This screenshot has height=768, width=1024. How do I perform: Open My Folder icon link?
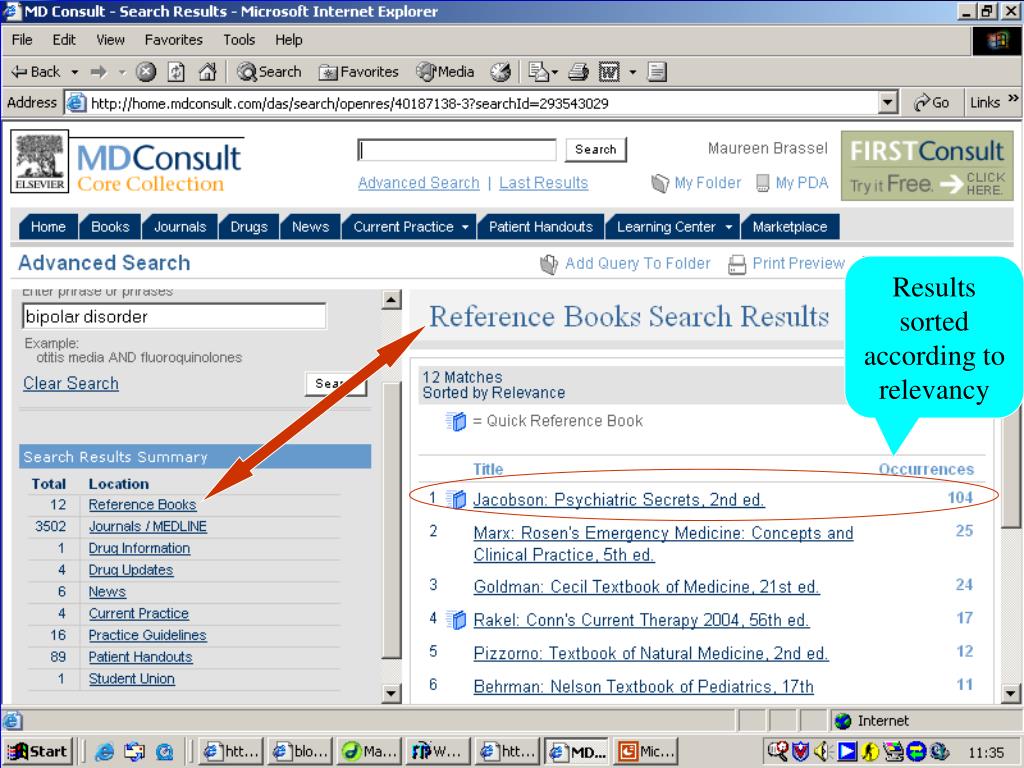pos(696,183)
